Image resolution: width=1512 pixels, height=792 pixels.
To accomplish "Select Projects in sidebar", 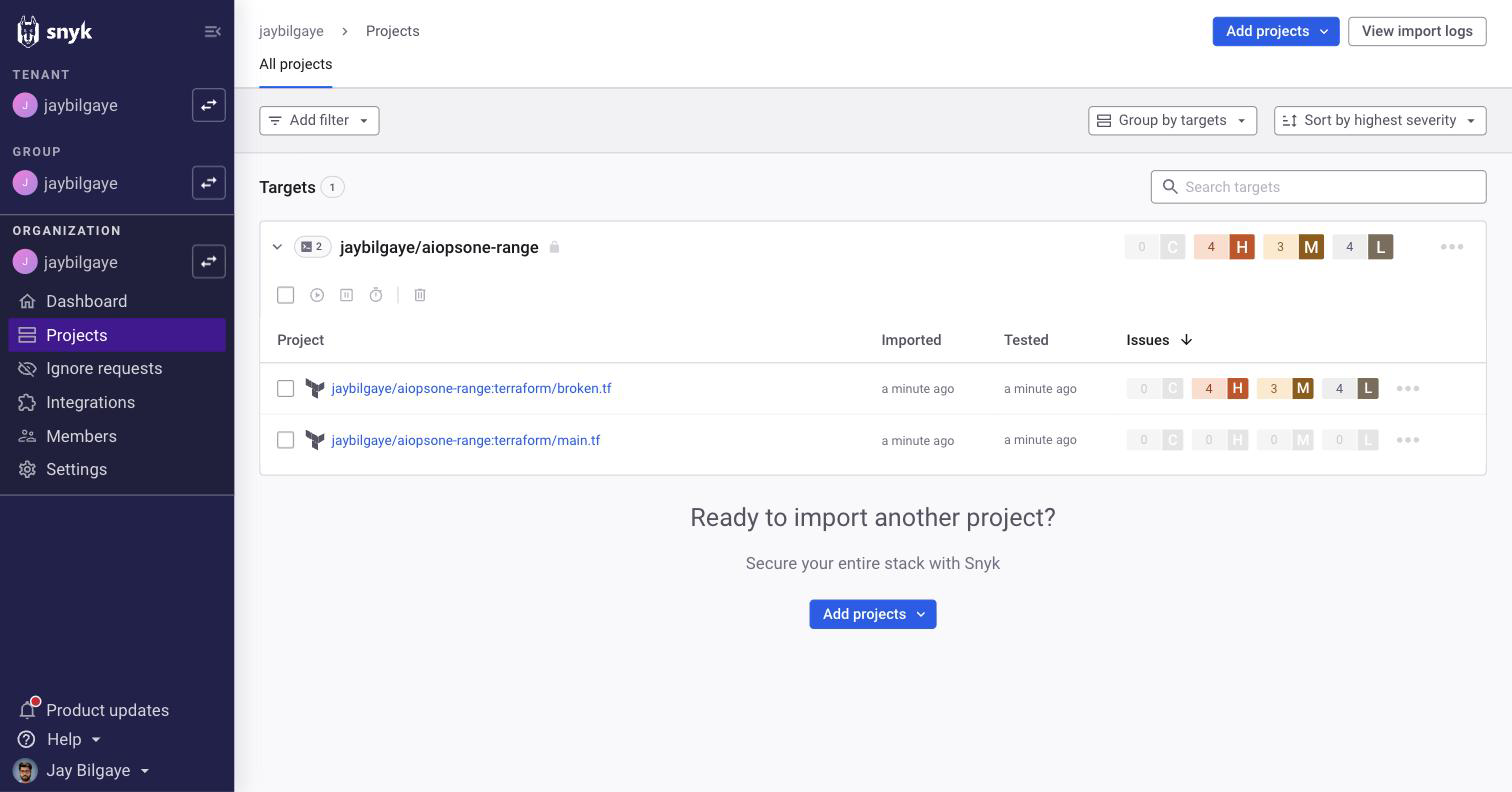I will (x=117, y=335).
